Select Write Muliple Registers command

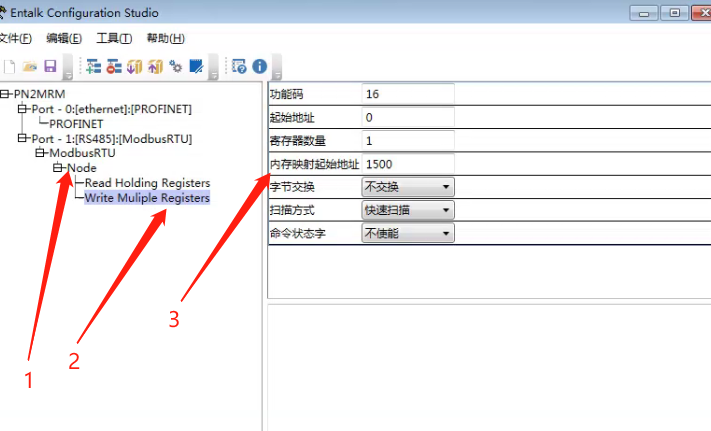click(147, 198)
